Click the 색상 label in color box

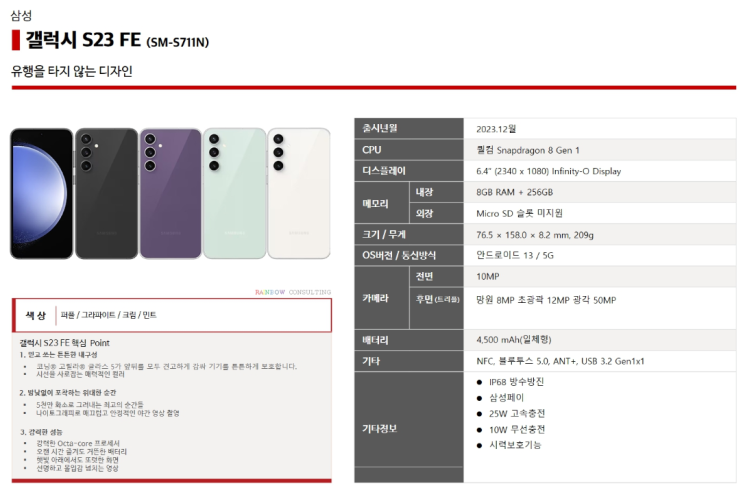(36, 315)
